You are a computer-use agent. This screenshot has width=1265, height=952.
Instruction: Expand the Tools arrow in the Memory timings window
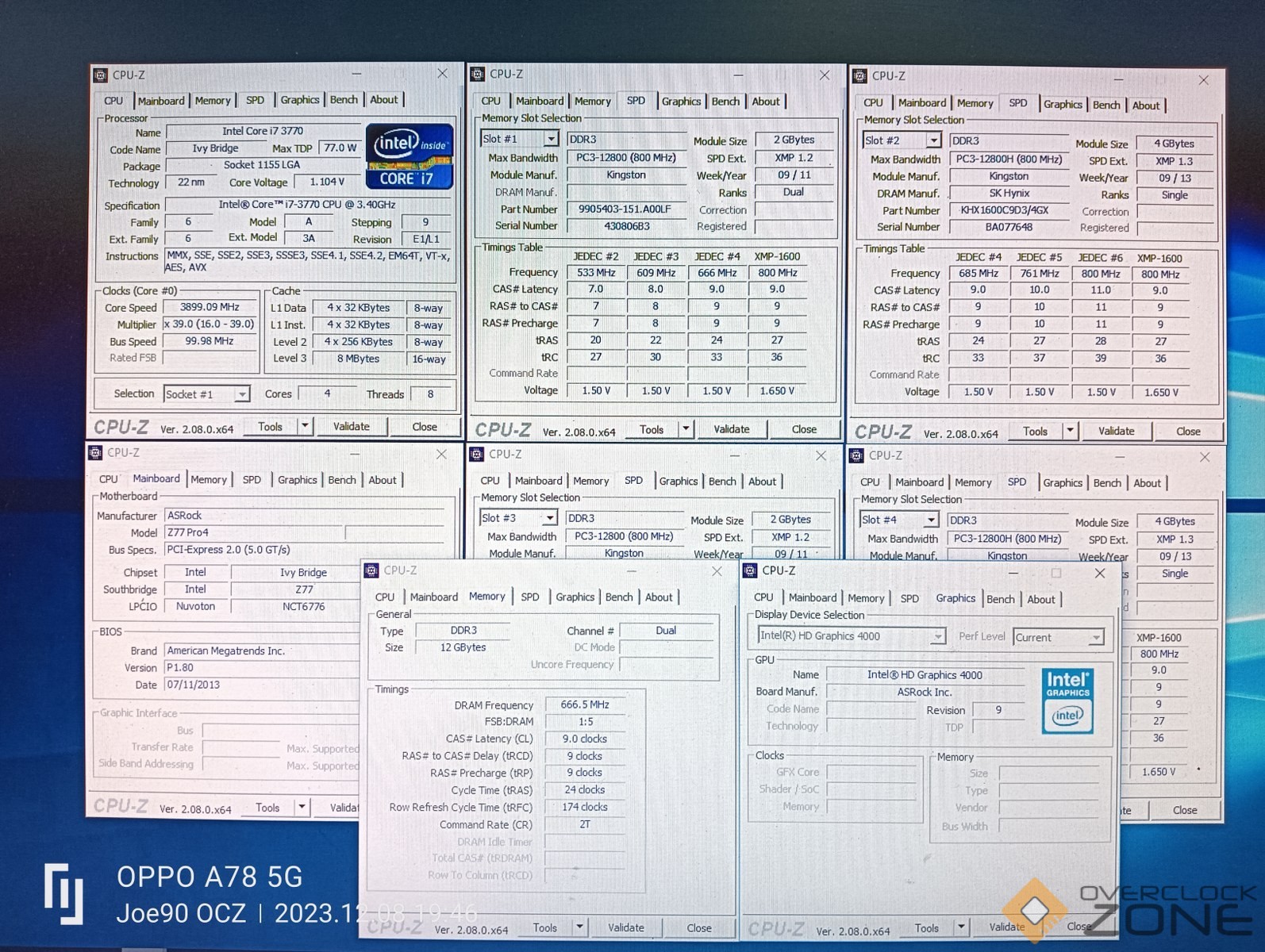(x=580, y=927)
